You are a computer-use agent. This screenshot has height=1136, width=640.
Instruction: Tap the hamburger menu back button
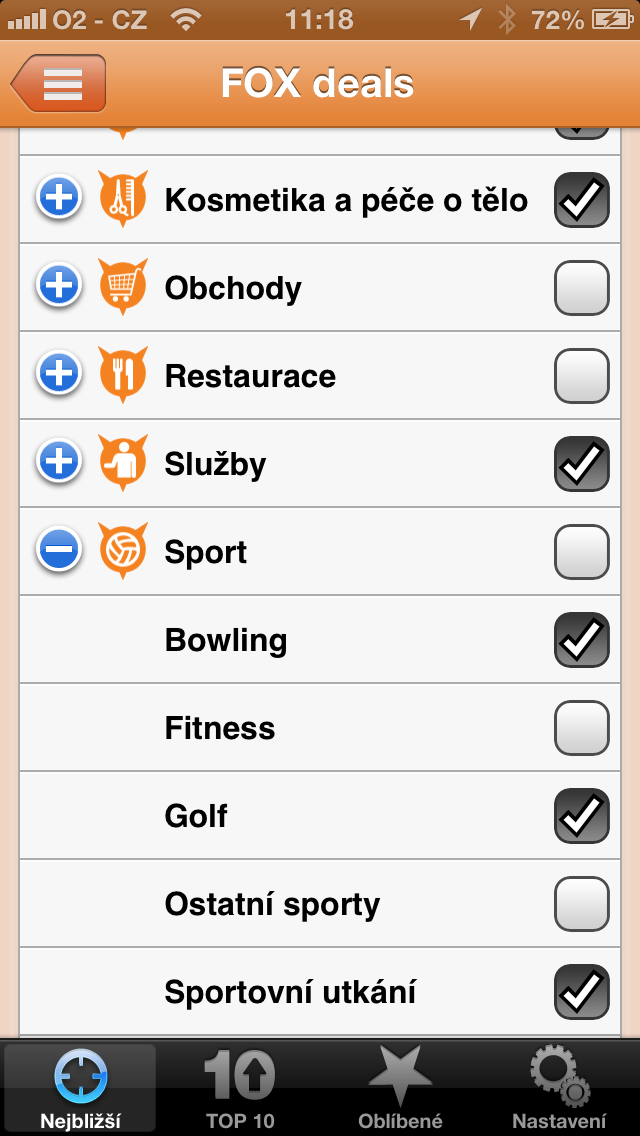coord(60,84)
